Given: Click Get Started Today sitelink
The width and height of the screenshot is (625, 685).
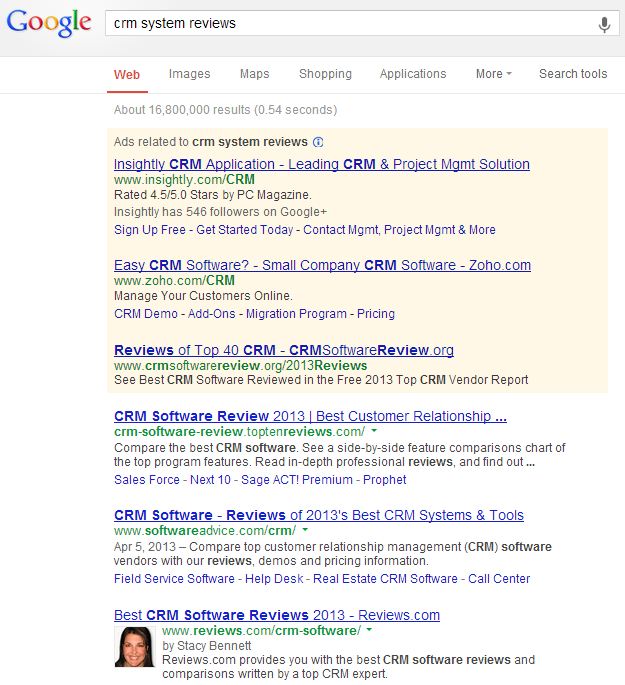Looking at the screenshot, I should pyautogui.click(x=245, y=230).
